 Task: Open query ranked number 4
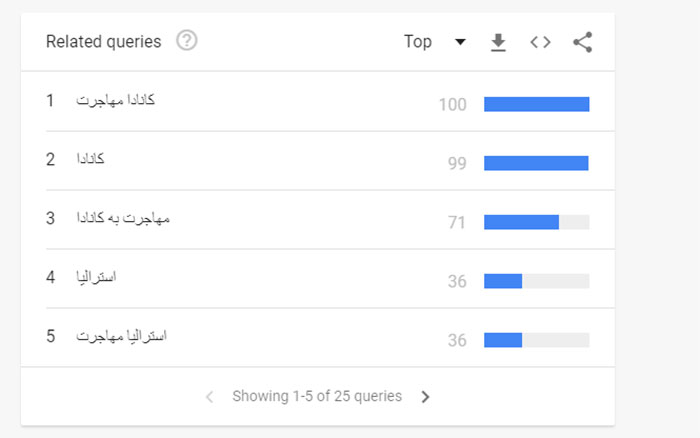(x=96, y=277)
